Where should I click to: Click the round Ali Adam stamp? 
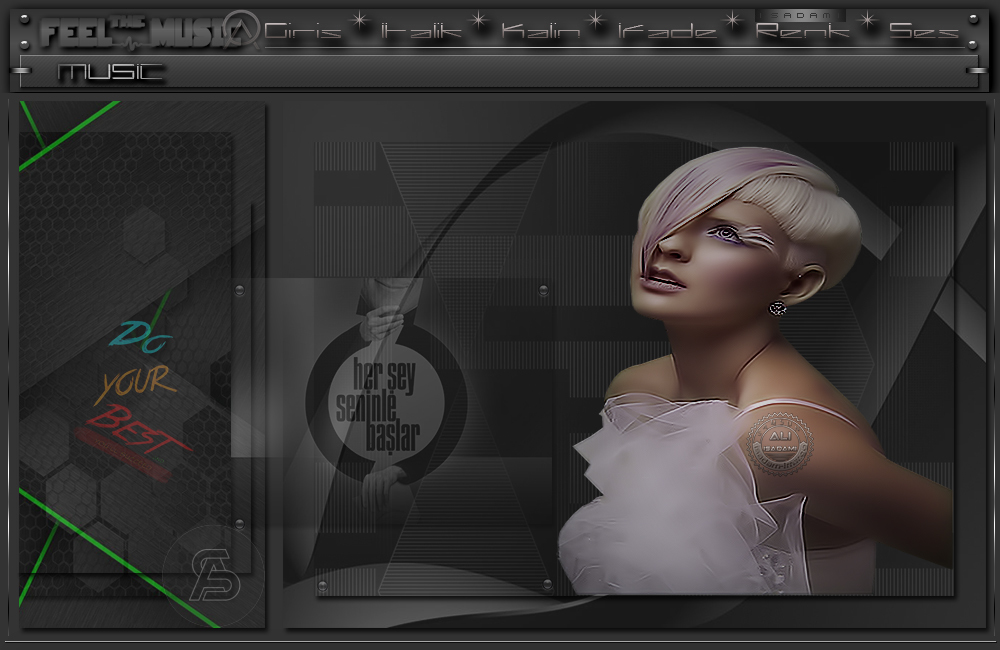[780, 444]
